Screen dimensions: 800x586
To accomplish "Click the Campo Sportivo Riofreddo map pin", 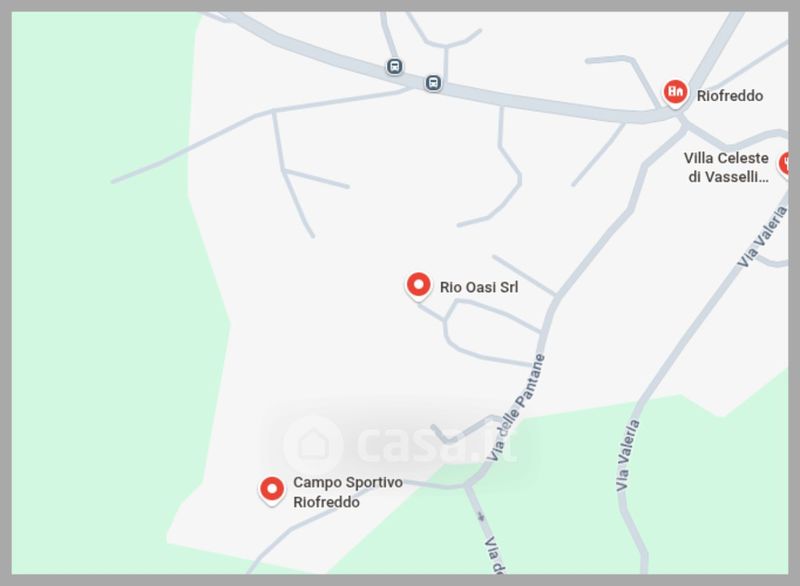I will point(272,491).
